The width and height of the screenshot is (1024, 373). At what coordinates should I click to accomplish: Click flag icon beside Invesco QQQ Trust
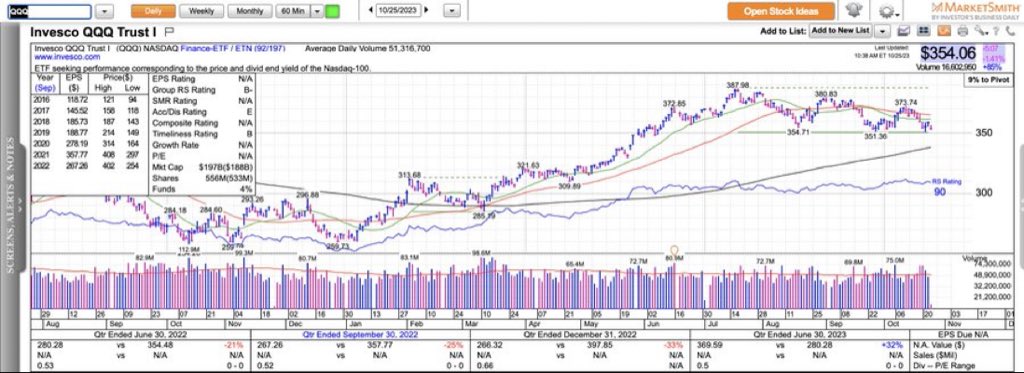[x=169, y=31]
